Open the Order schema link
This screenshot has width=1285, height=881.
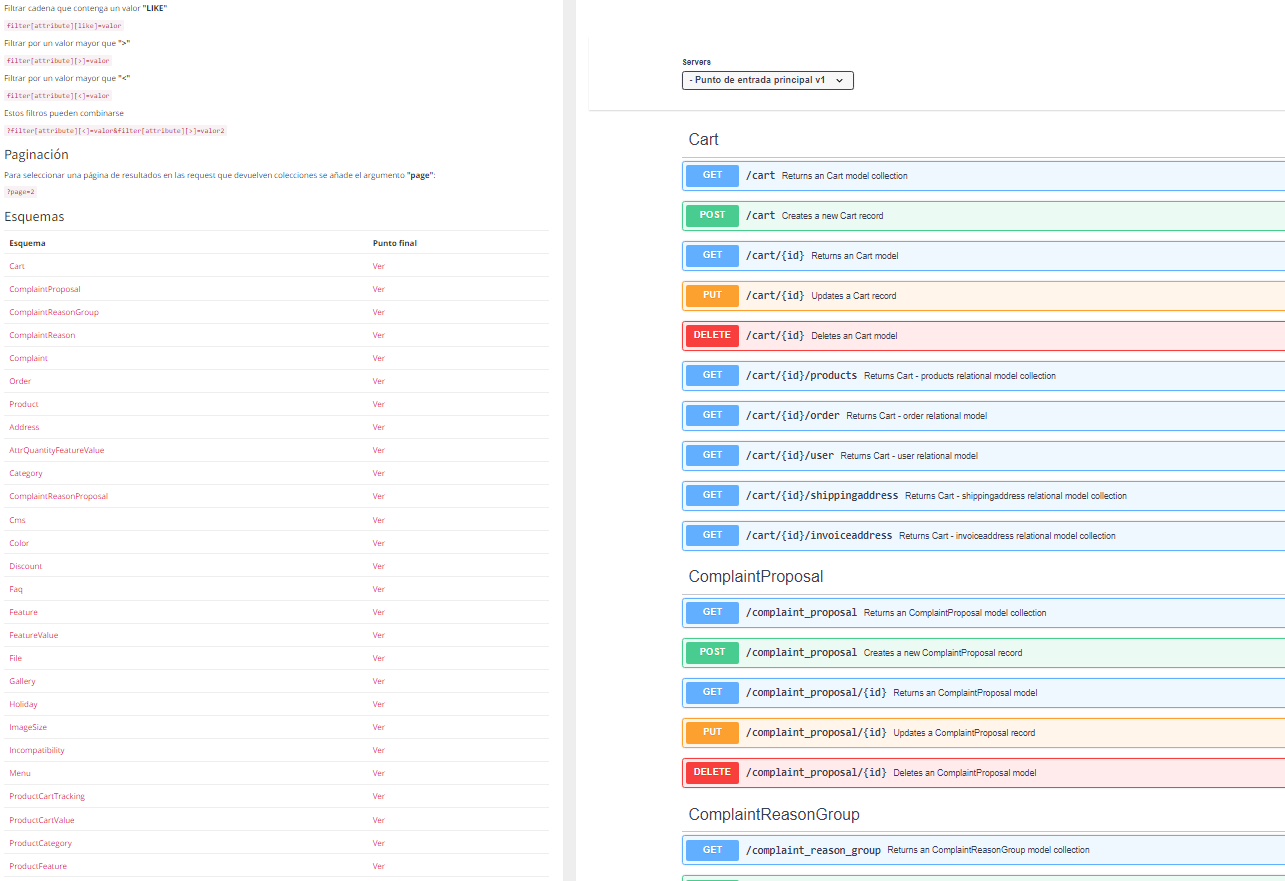click(20, 381)
